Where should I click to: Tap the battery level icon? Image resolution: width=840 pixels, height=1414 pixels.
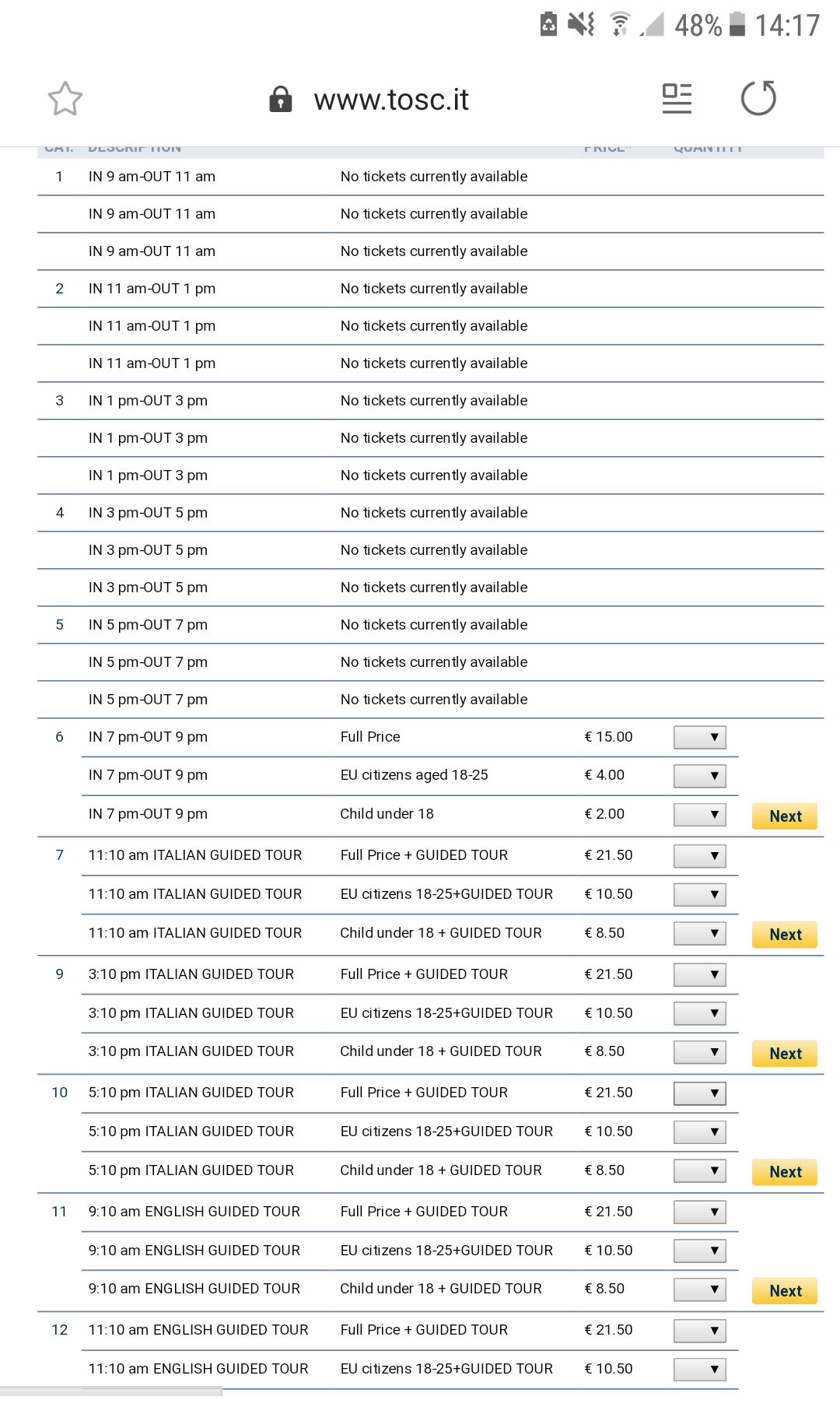click(738, 24)
